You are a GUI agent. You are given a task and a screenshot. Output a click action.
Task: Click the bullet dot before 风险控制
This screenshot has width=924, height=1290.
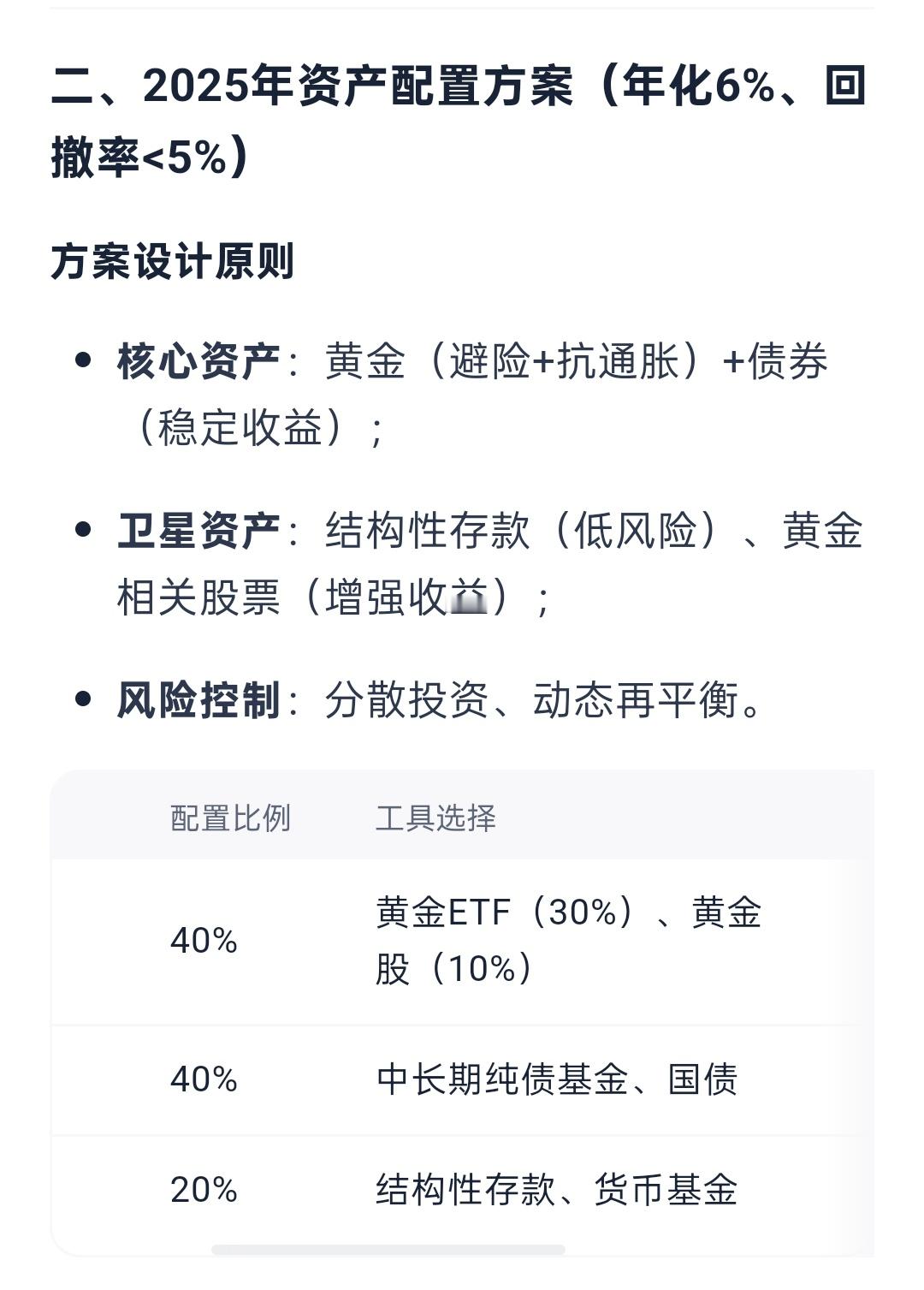[x=83, y=699]
